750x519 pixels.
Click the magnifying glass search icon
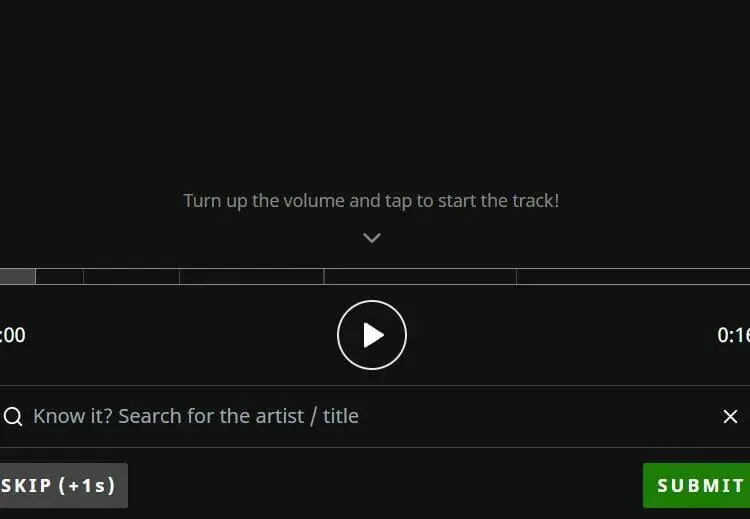[13, 416]
